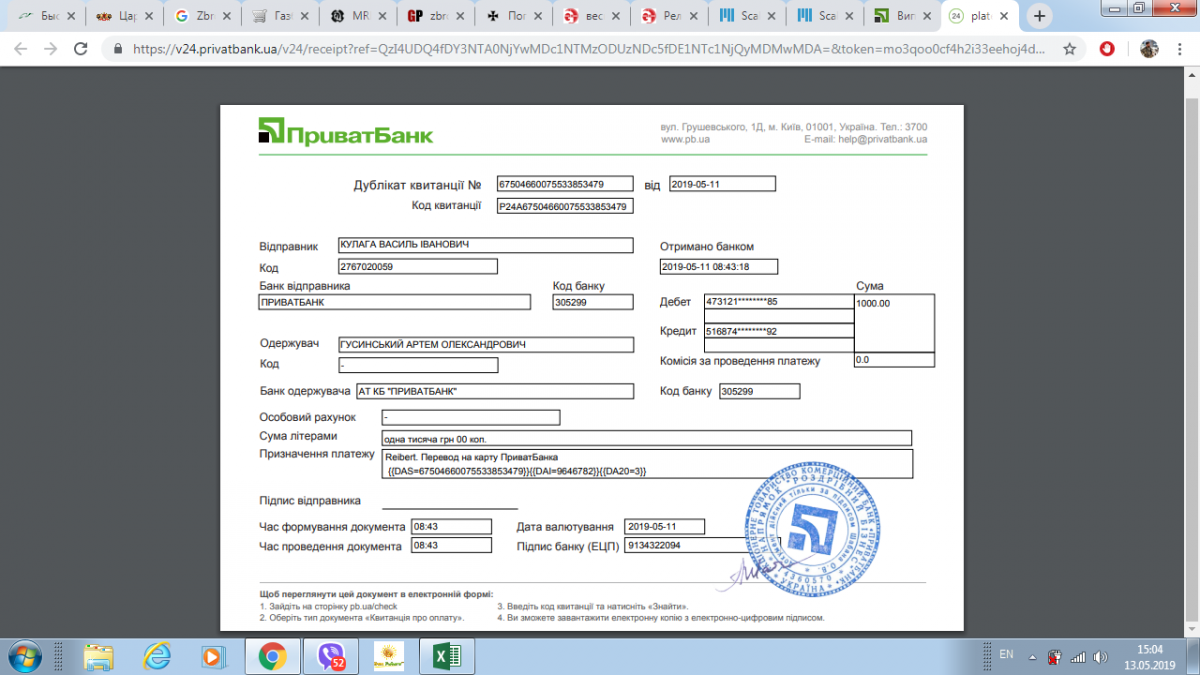Close the Вип tab
This screenshot has height=675, width=1200.
(925, 16)
